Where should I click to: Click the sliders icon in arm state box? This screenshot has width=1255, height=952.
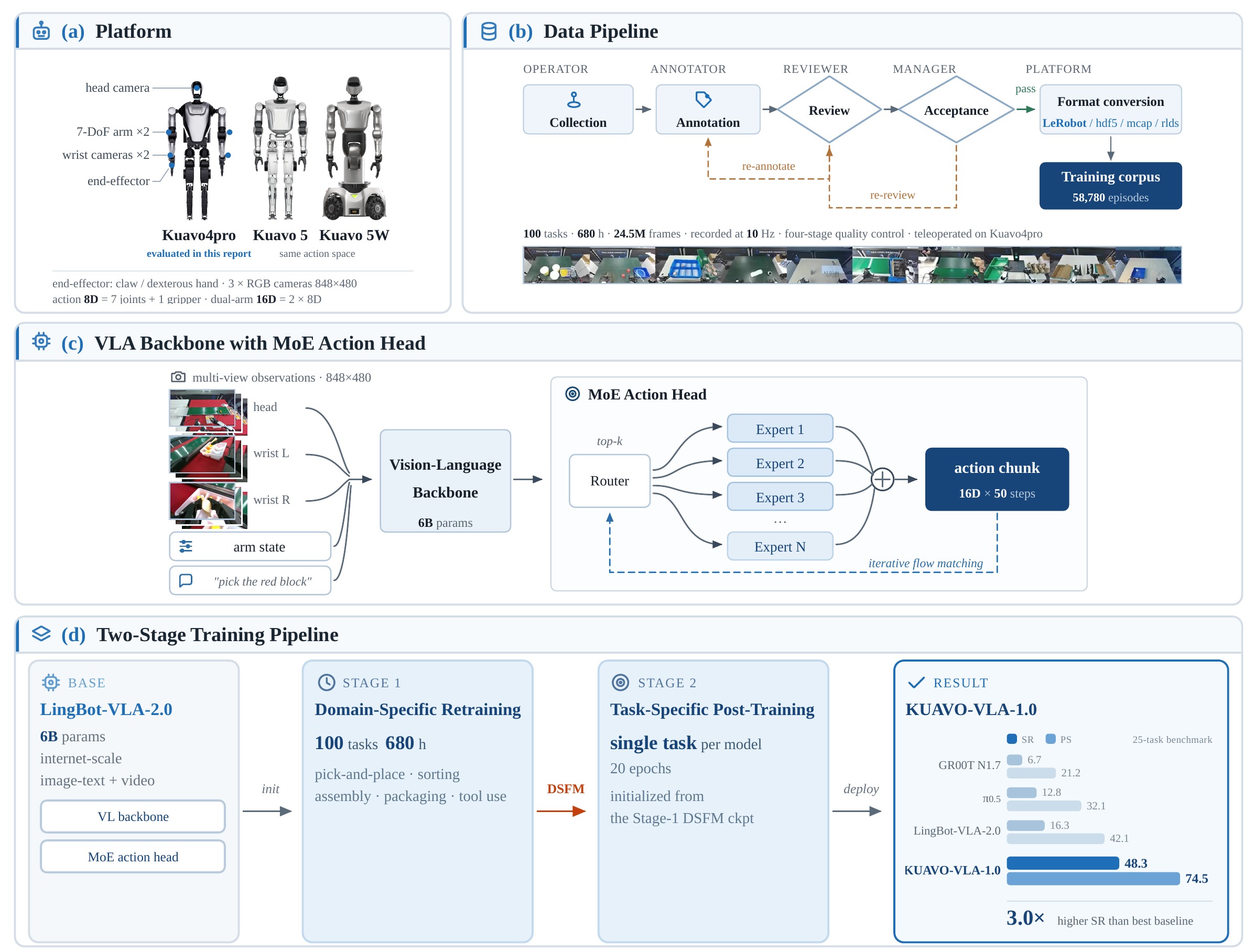pos(186,546)
